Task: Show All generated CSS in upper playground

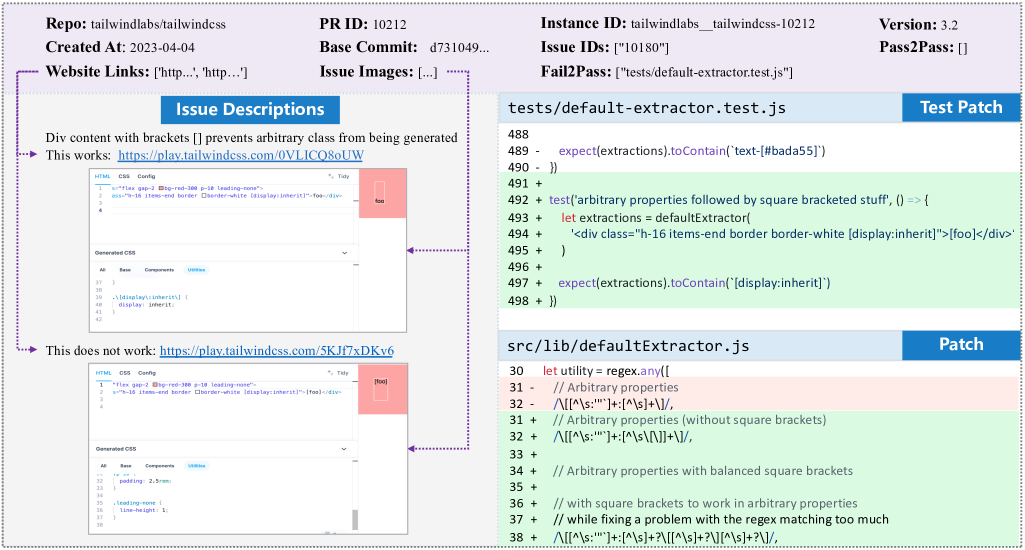Action: [x=102, y=270]
